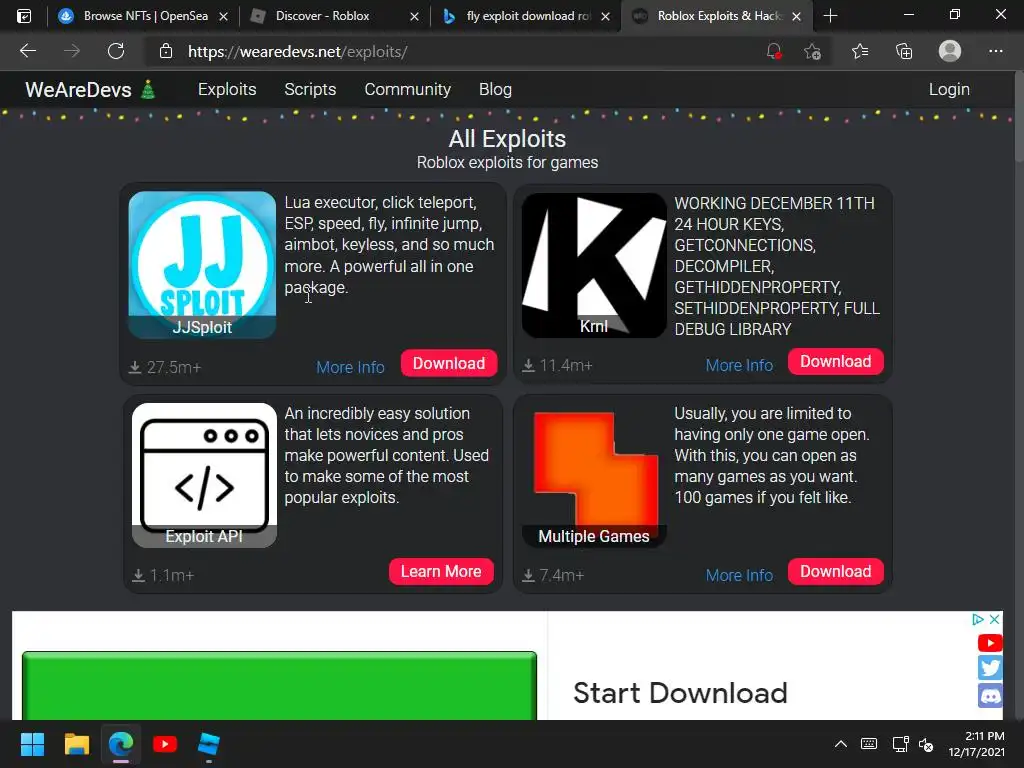
Task: Close the fly exploit download tab
Action: [605, 16]
